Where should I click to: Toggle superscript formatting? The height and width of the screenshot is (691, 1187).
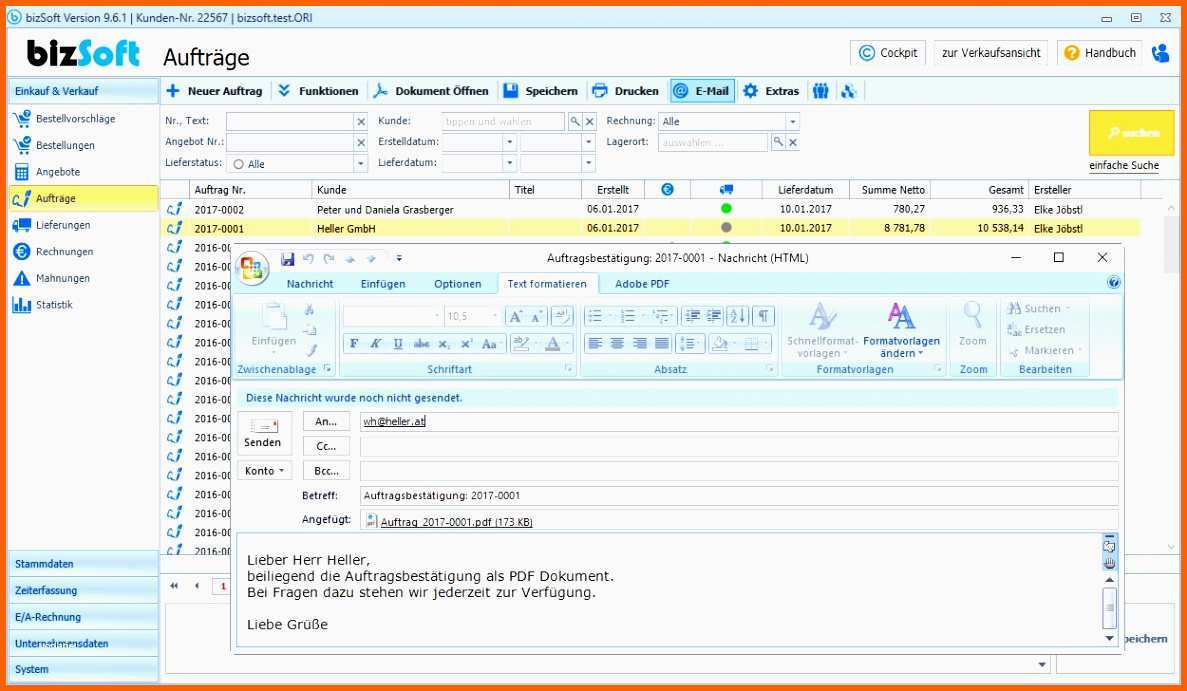click(x=467, y=344)
